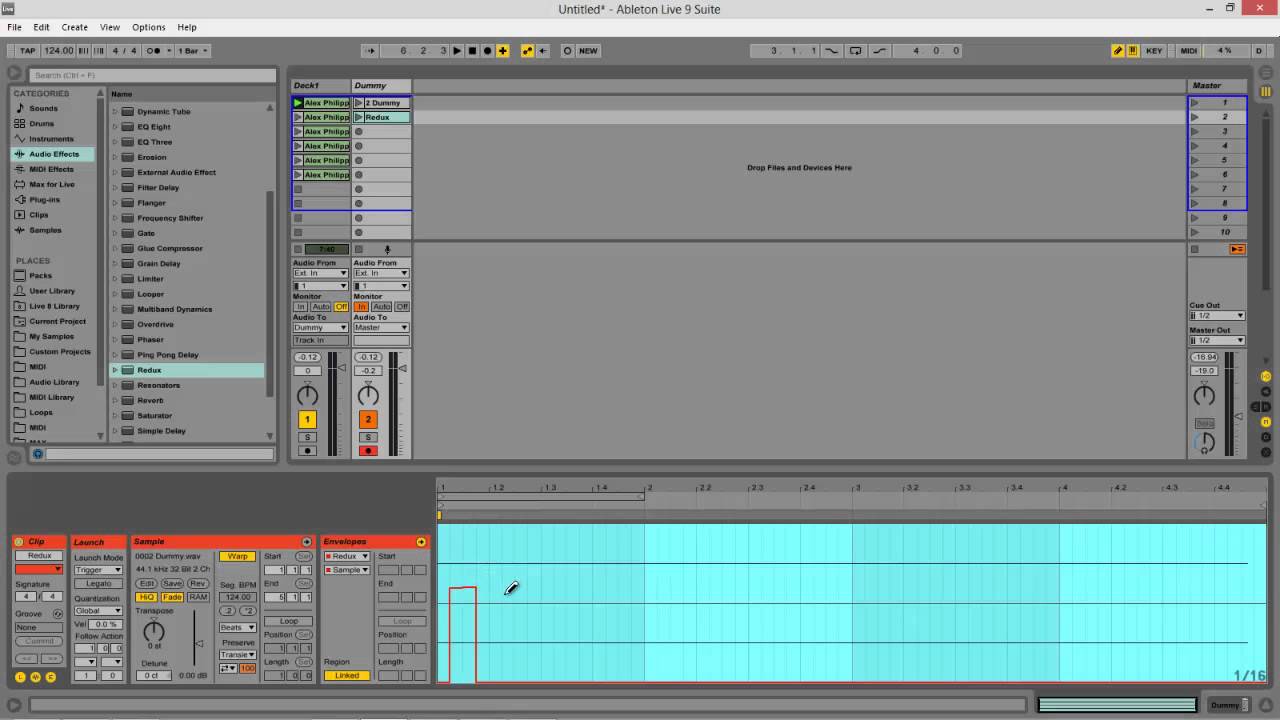Viewport: 1280px width, 720px height.
Task: Select the Plug-ins category
Action: click(44, 199)
